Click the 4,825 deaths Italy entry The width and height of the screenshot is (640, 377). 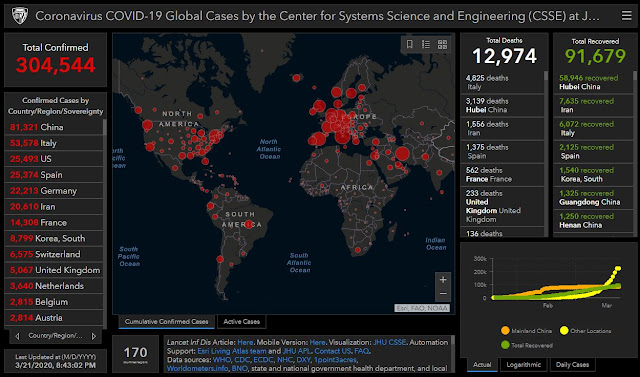pos(502,82)
